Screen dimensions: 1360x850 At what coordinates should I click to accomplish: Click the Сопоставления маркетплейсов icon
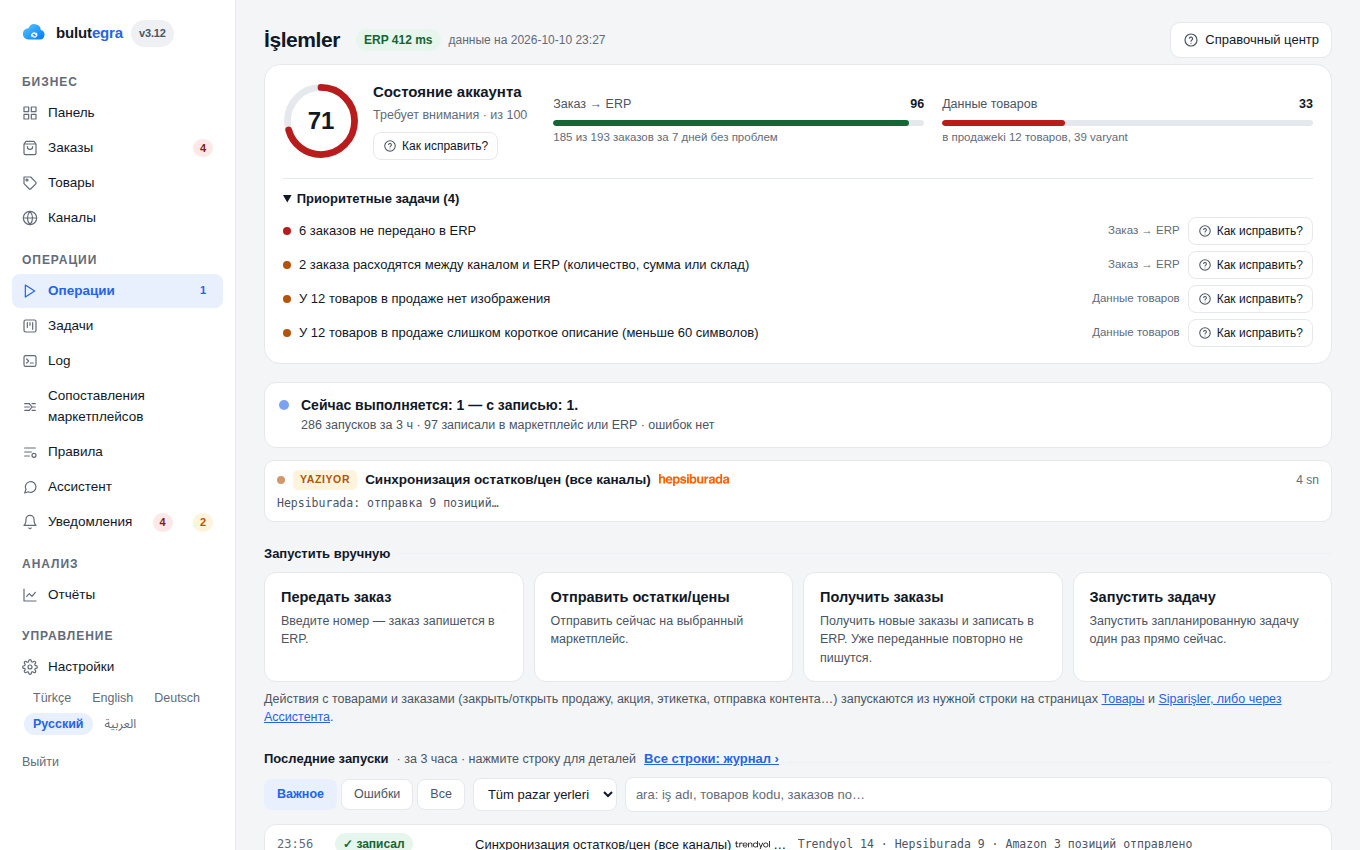pos(30,406)
